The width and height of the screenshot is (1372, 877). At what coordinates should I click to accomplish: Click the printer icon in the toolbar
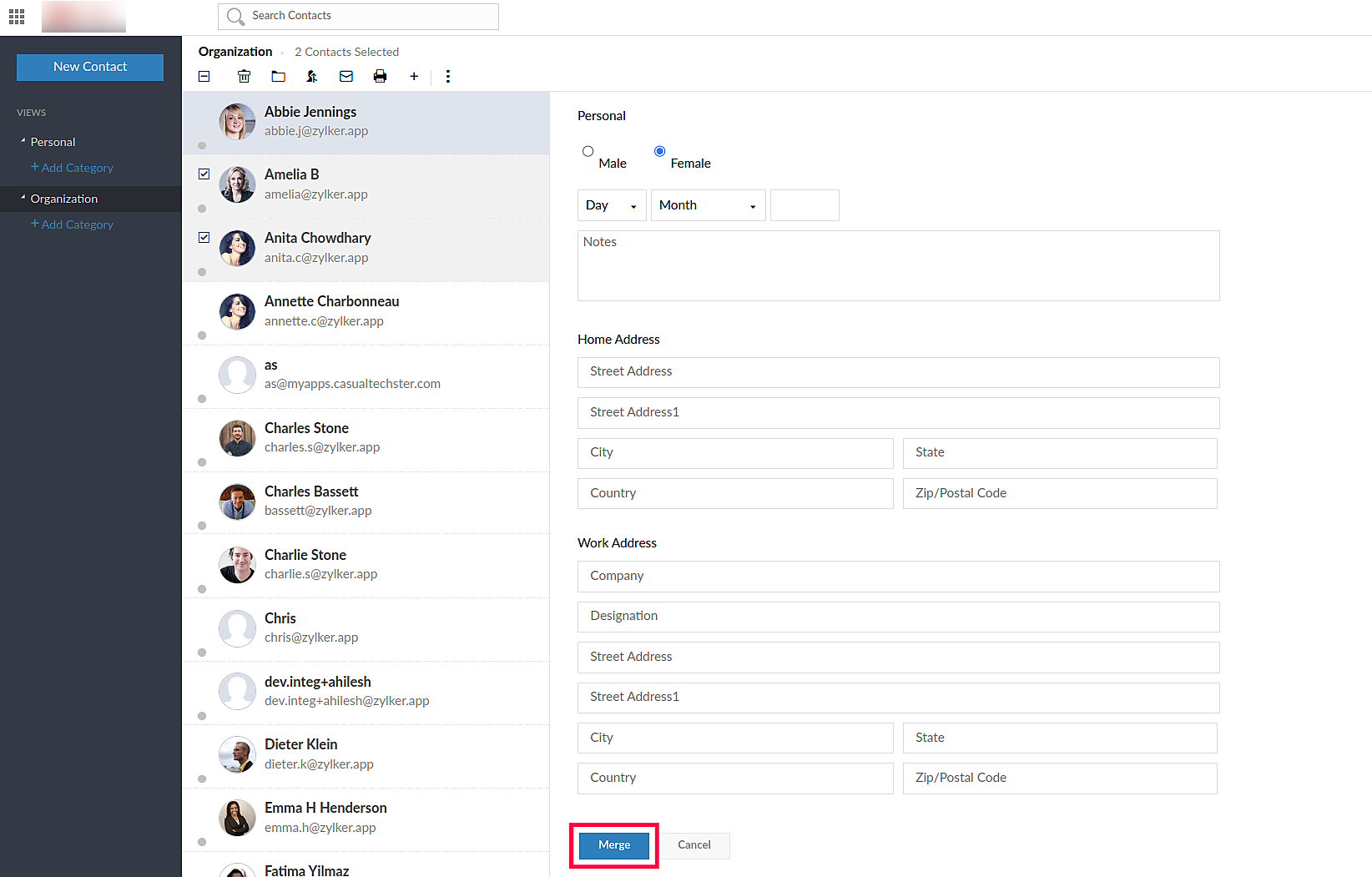click(x=380, y=77)
